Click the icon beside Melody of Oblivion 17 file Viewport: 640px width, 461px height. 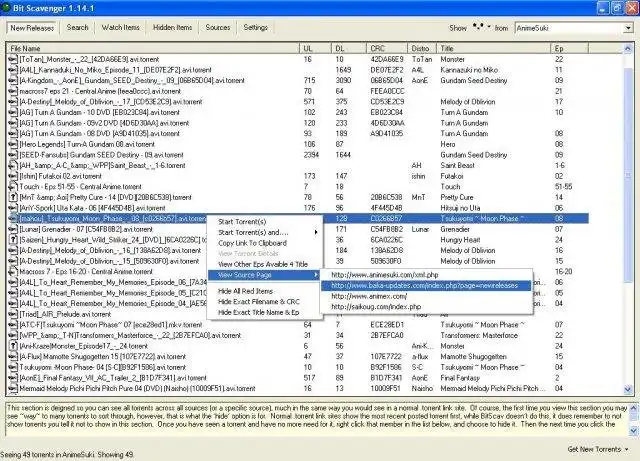pos(13,102)
